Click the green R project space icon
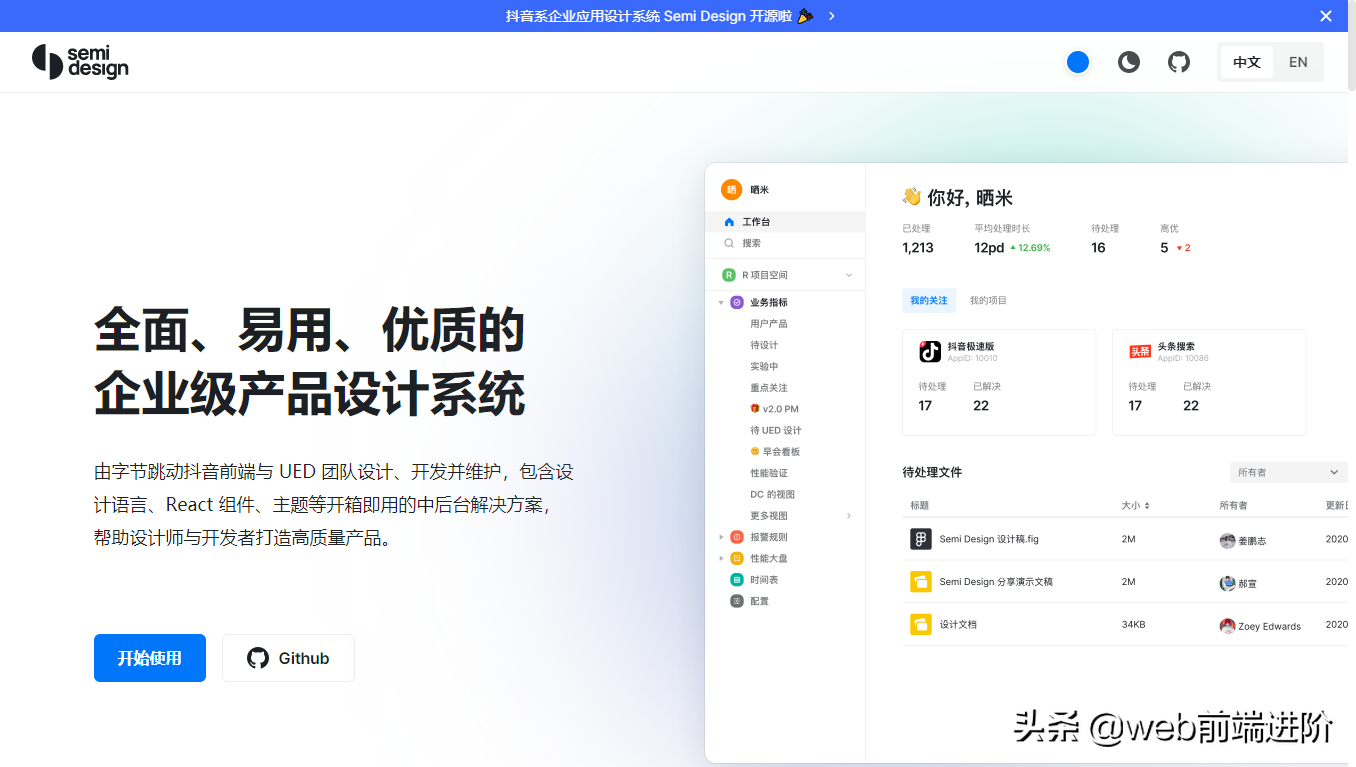The image size is (1356, 767). [729, 275]
